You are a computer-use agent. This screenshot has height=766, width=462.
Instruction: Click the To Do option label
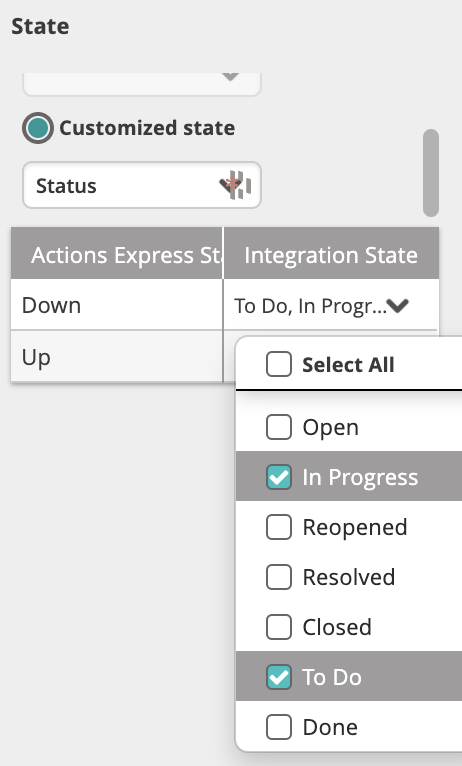click(x=332, y=677)
